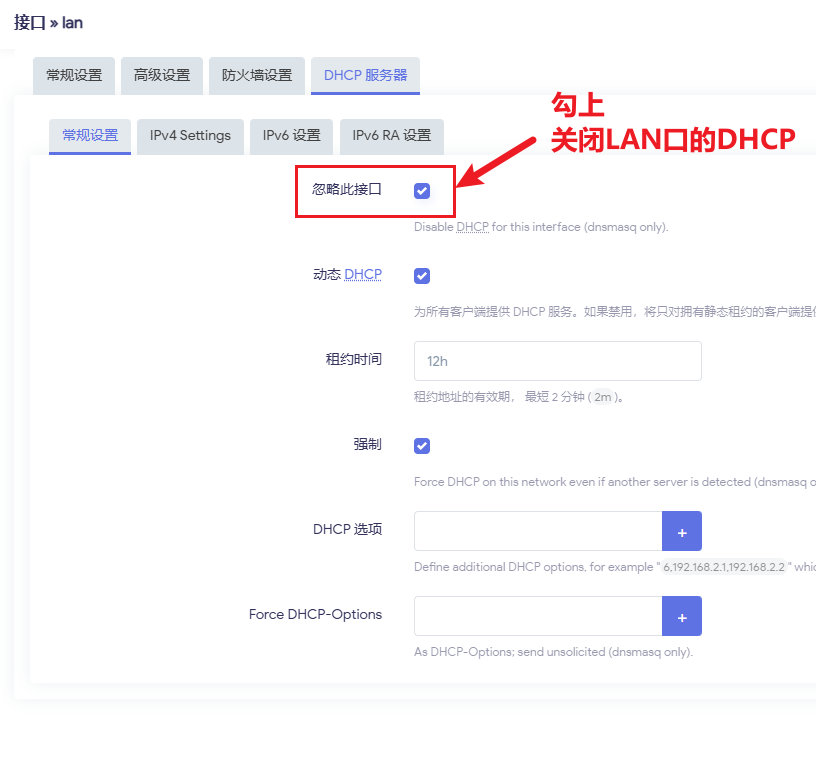The width and height of the screenshot is (816, 765).
Task: Switch to the 高级设置 tab
Action: [162, 76]
